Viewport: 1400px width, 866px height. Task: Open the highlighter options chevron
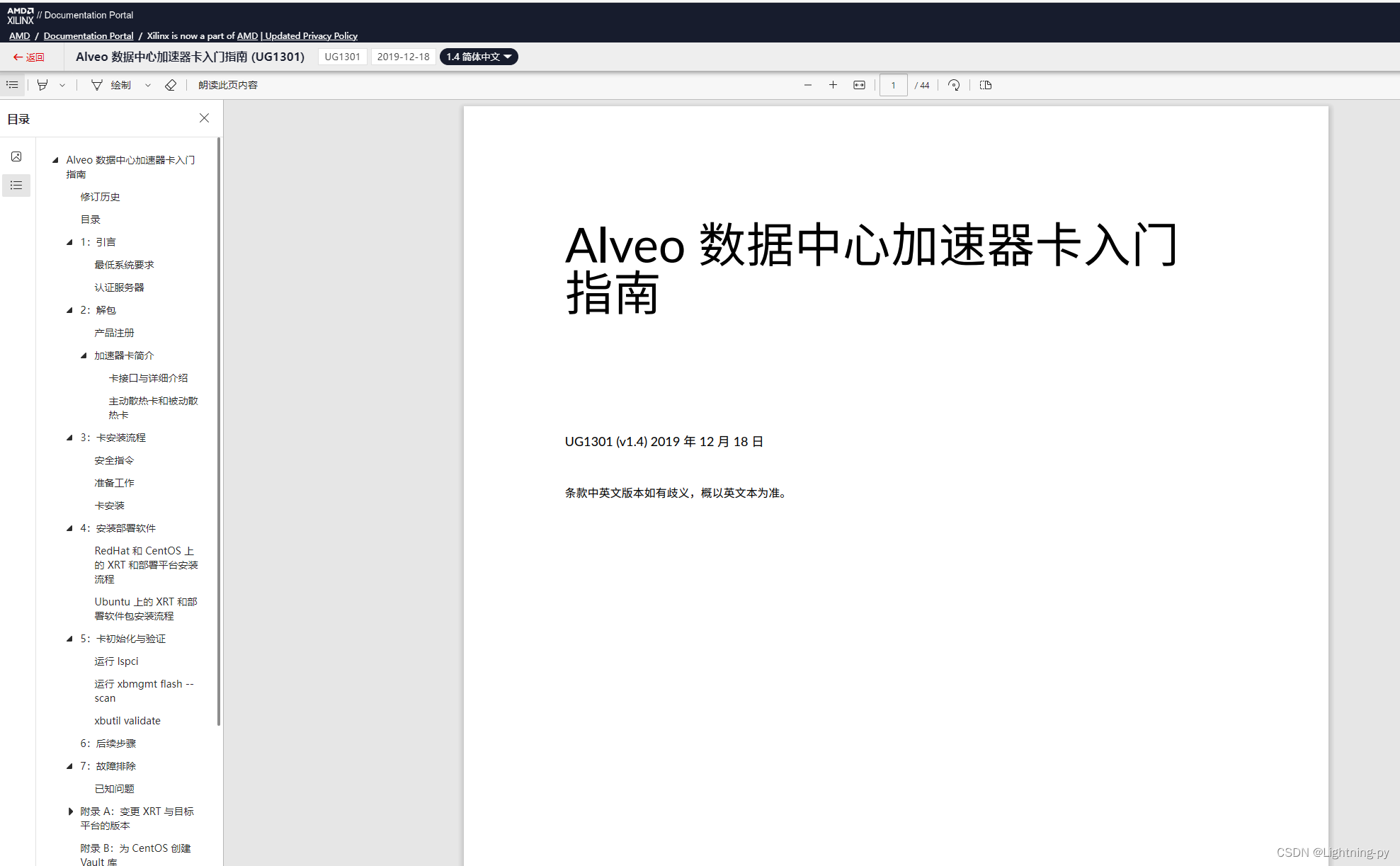point(62,84)
